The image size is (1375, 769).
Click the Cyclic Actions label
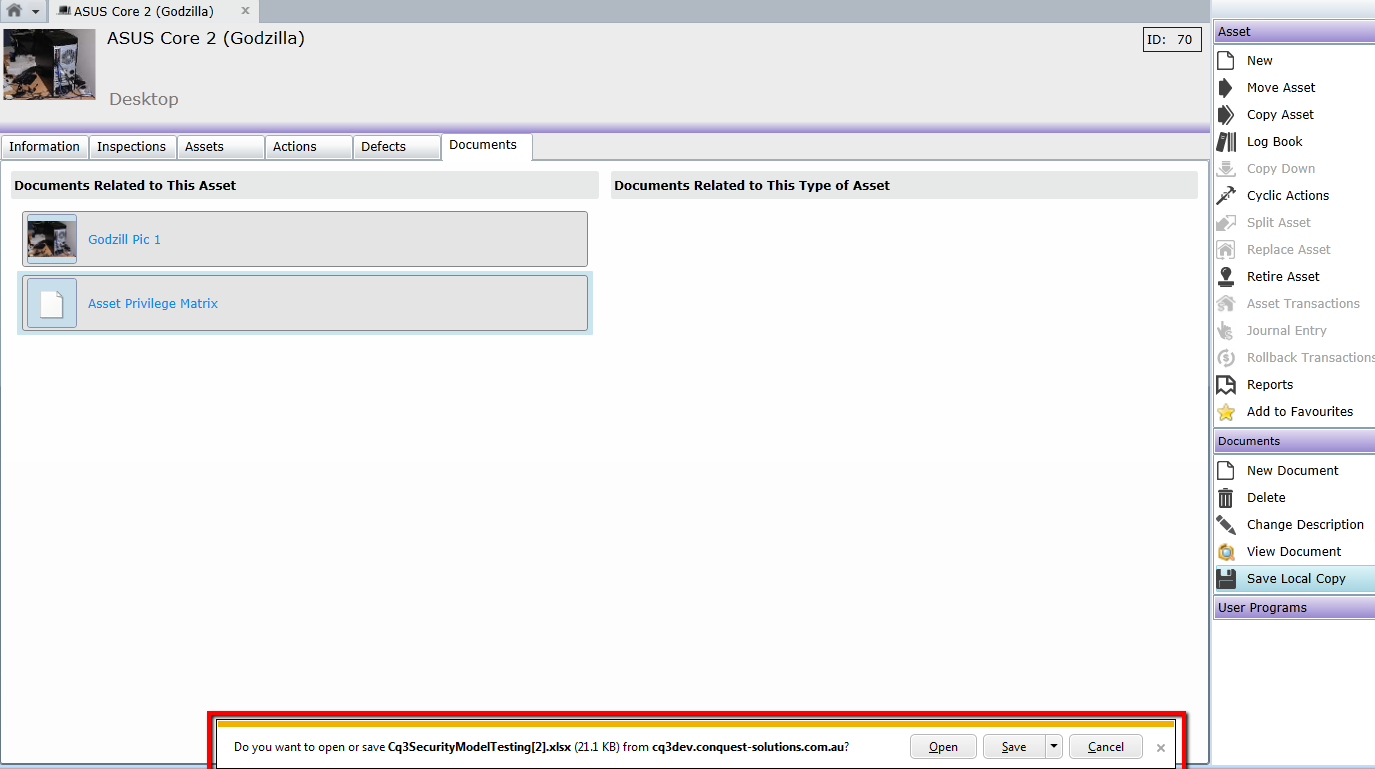(x=1288, y=195)
